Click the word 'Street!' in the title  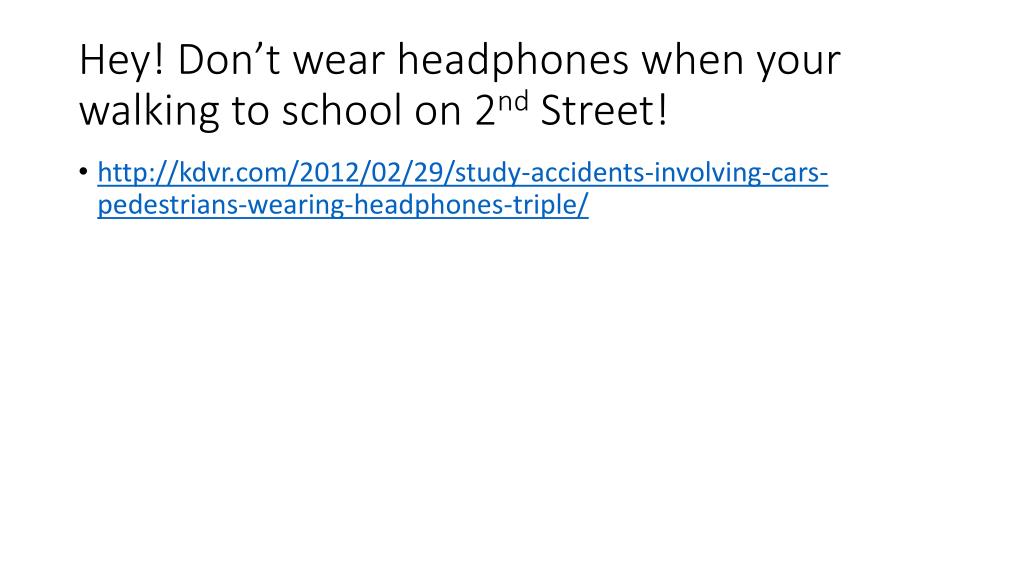point(604,110)
